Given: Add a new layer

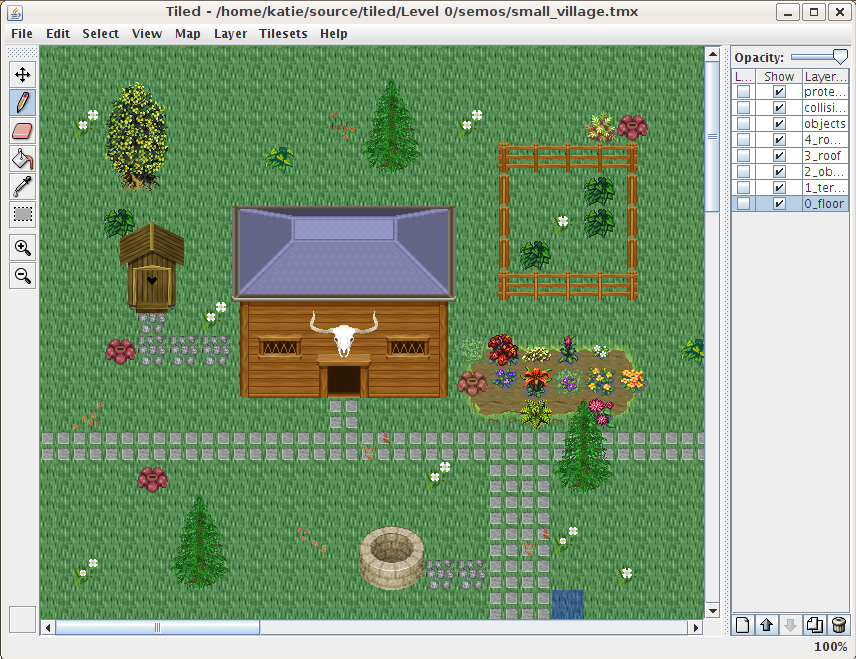Looking at the screenshot, I should [x=742, y=625].
